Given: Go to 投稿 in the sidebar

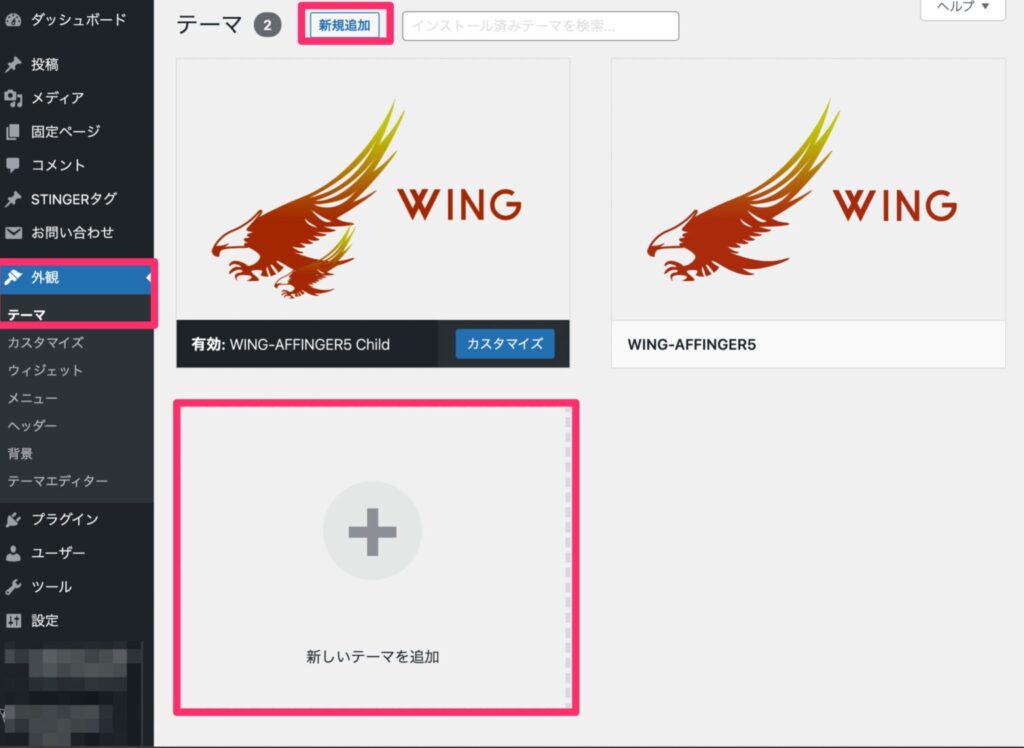Looking at the screenshot, I should [44, 65].
